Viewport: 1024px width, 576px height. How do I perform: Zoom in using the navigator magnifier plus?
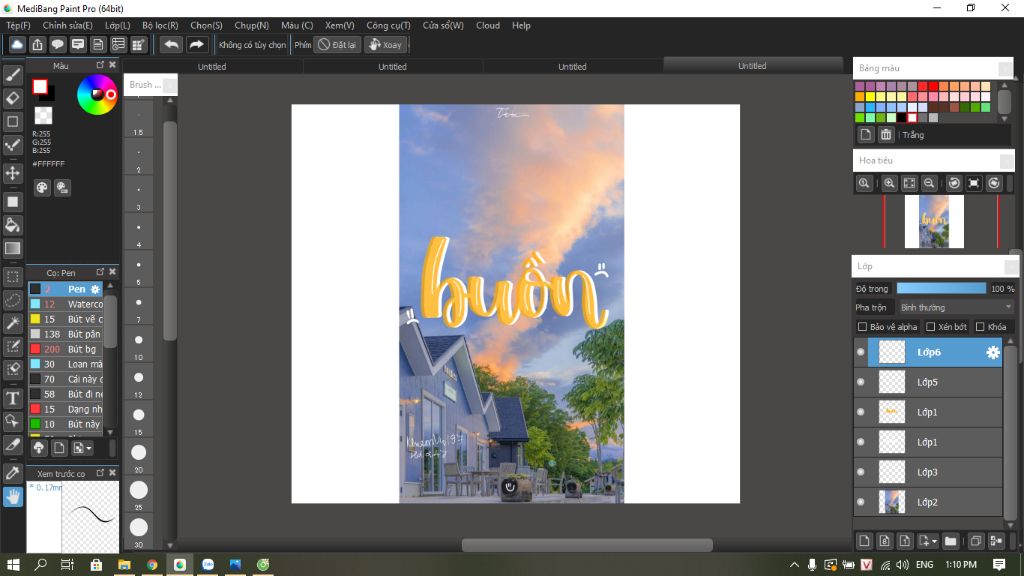click(x=889, y=184)
